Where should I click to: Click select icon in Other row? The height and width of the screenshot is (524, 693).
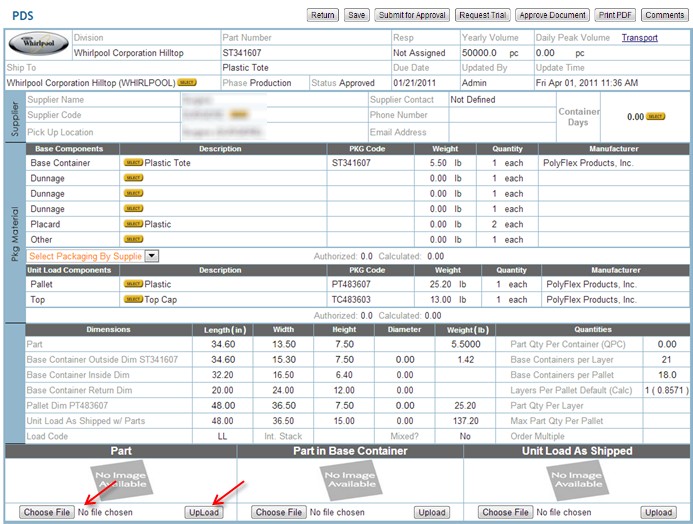tap(133, 239)
